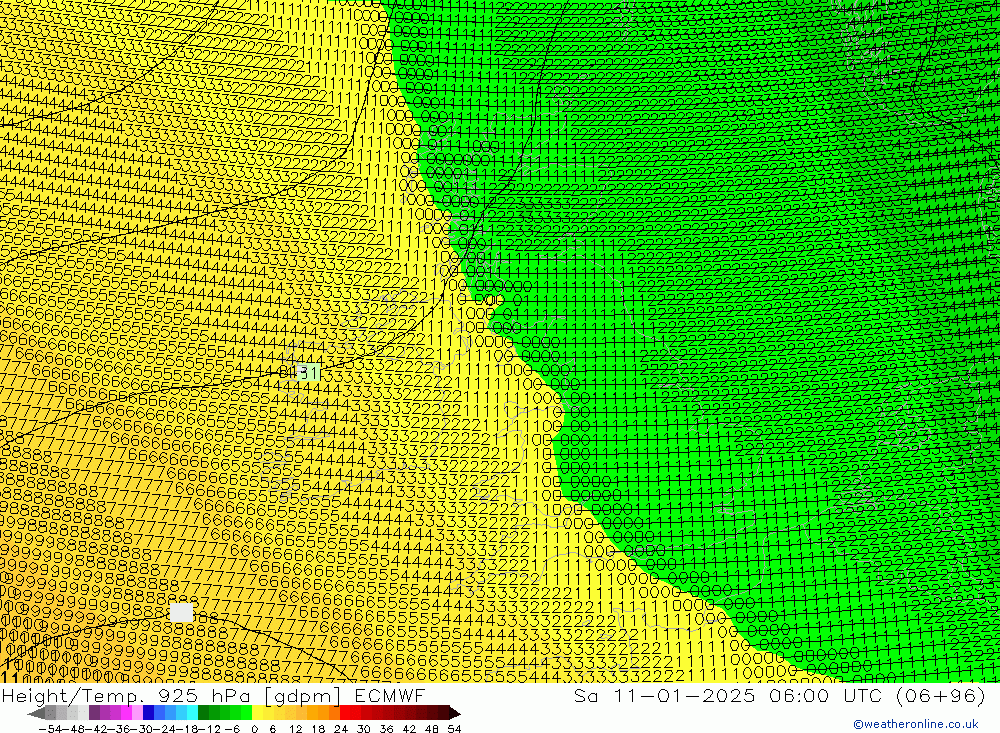Image resolution: width=1000 pixels, height=733 pixels.
Task: Click the '-54' legend scale value
Action: tap(50, 729)
